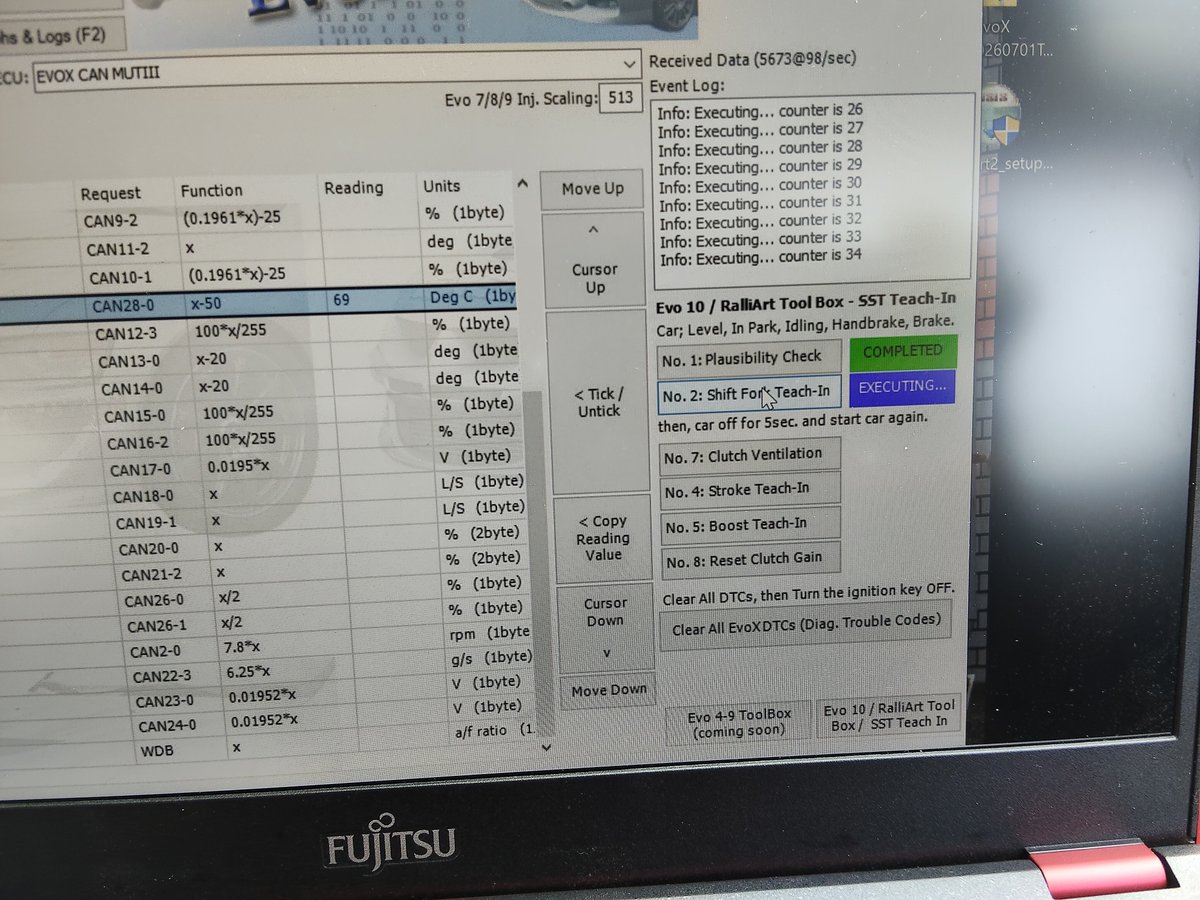The image size is (1200, 900).
Task: Select the CAN22-3 request cell
Action: (163, 678)
